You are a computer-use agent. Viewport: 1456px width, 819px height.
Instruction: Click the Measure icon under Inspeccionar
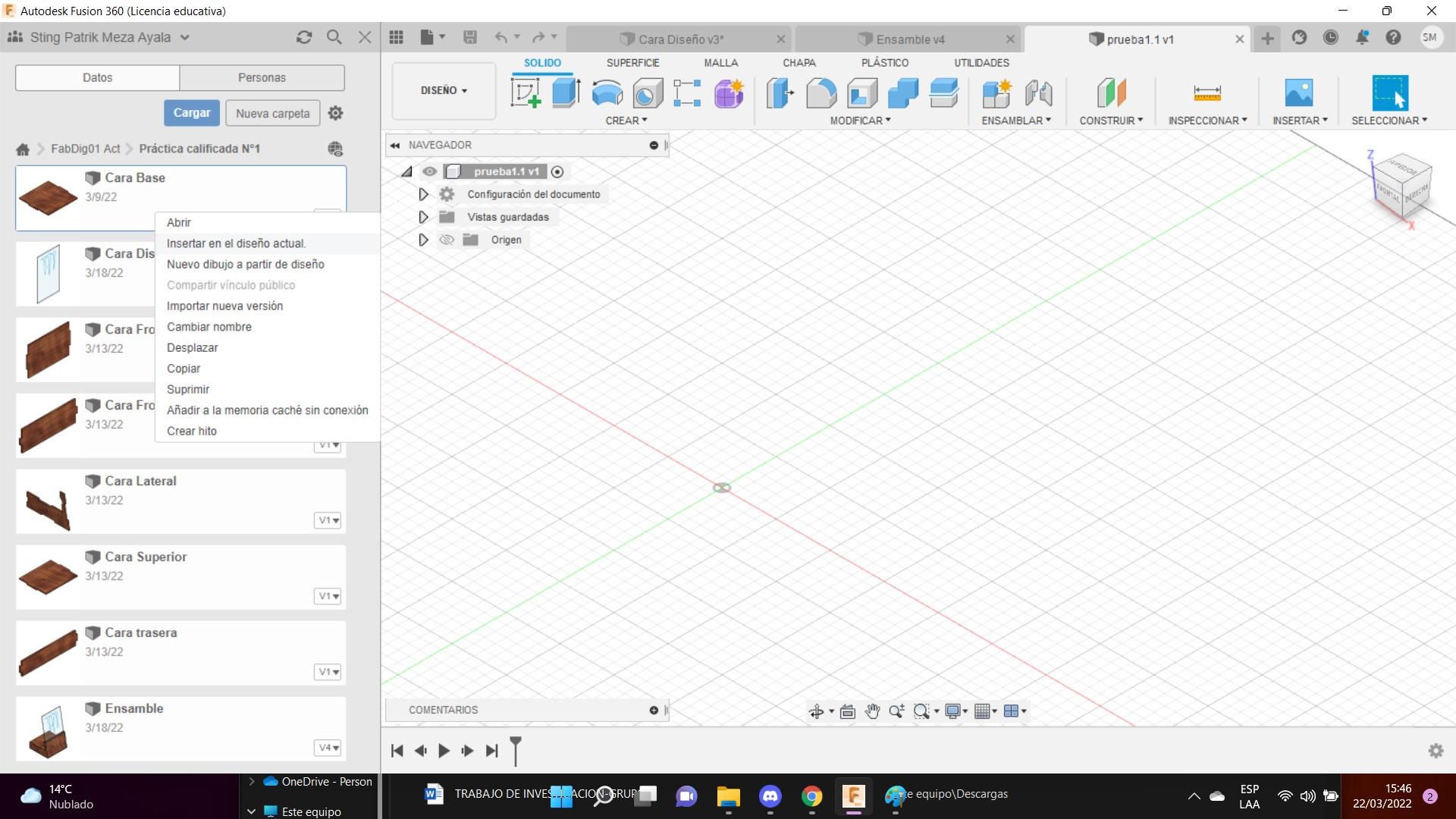pyautogui.click(x=1207, y=93)
